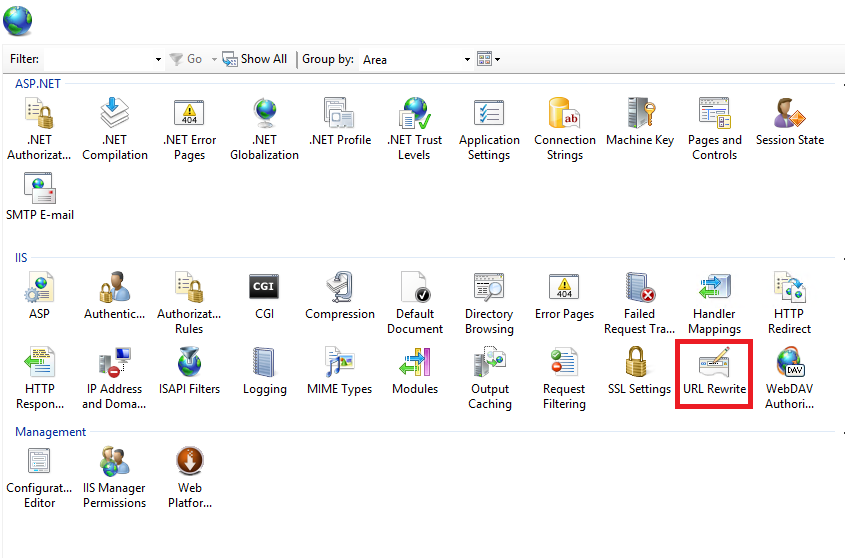Viewport: 845px width, 558px height.
Task: Open Session State settings
Action: [790, 122]
